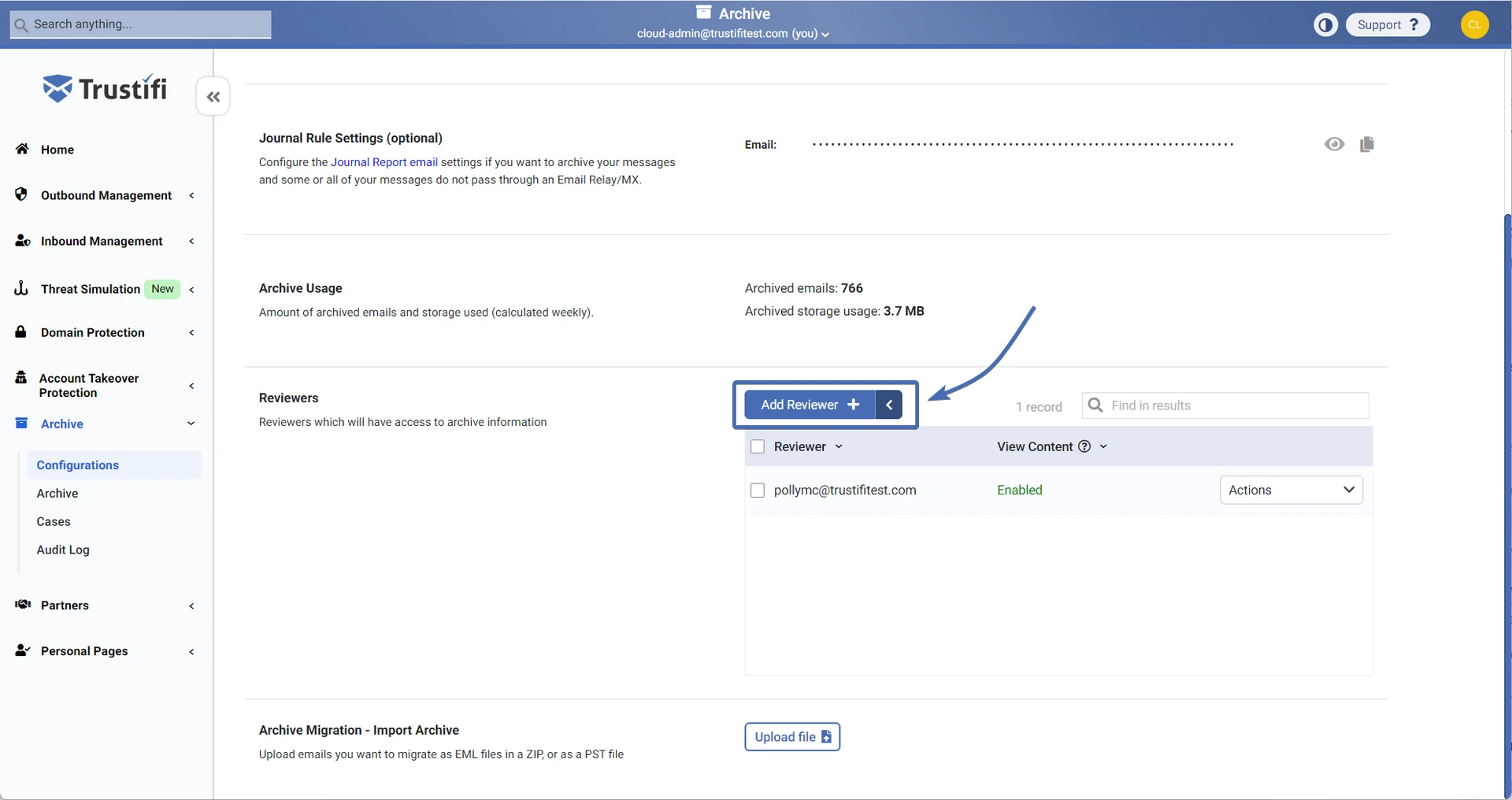Select all reviewers checkbox in header
Image resolution: width=1512 pixels, height=800 pixels.
point(758,446)
